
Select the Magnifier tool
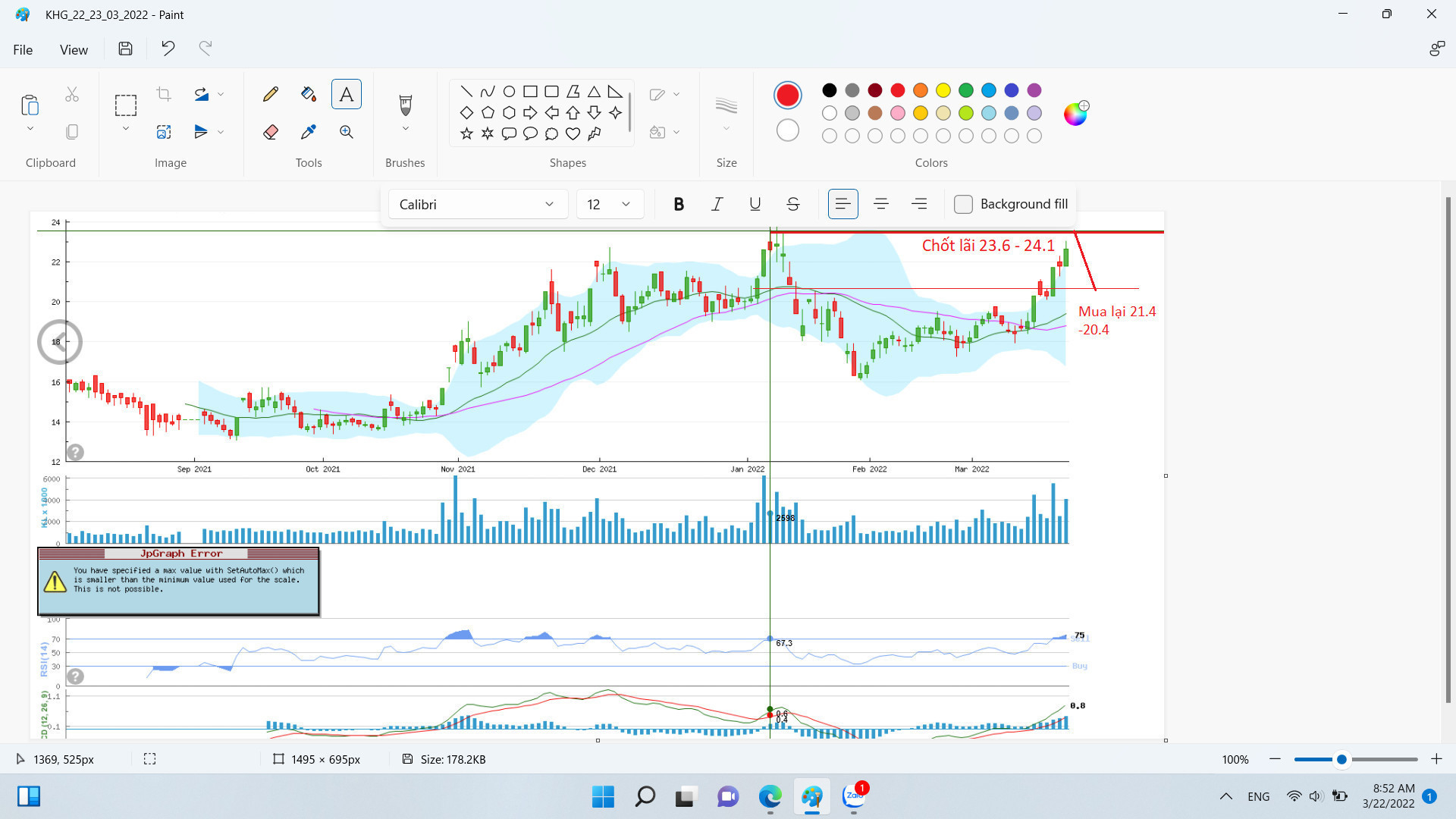(x=346, y=132)
